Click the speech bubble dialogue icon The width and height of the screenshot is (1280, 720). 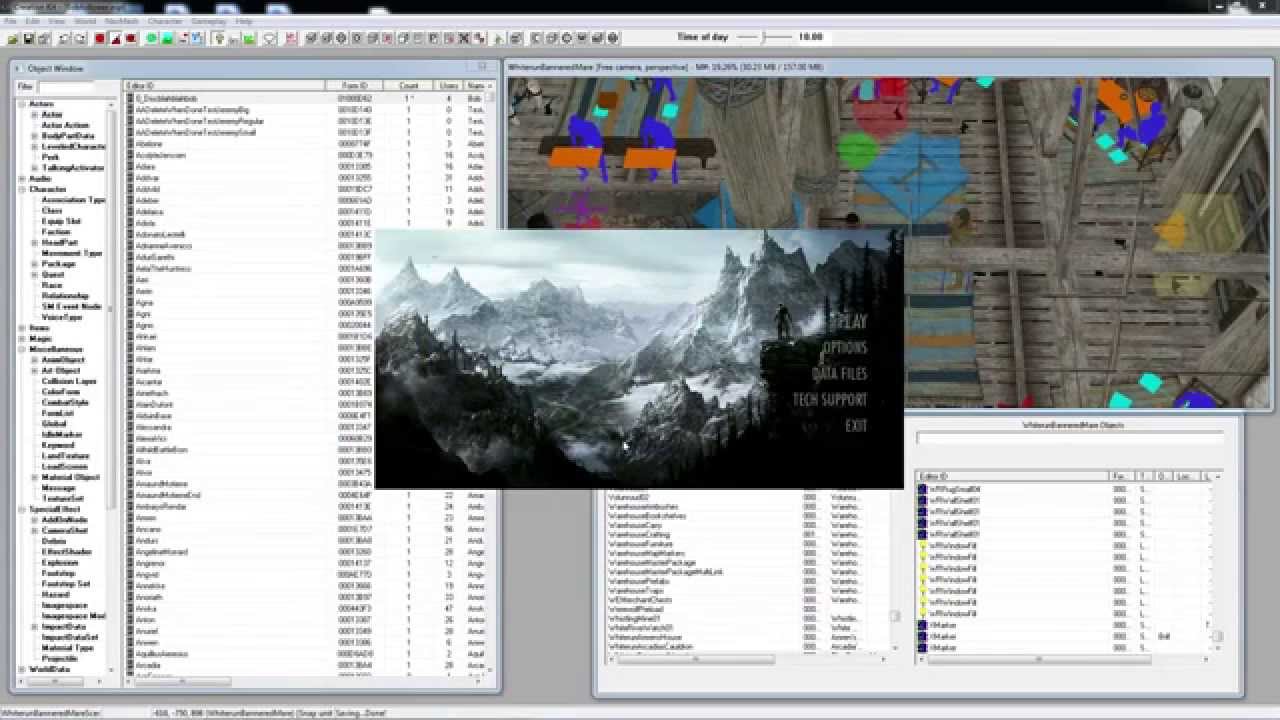tap(270, 38)
